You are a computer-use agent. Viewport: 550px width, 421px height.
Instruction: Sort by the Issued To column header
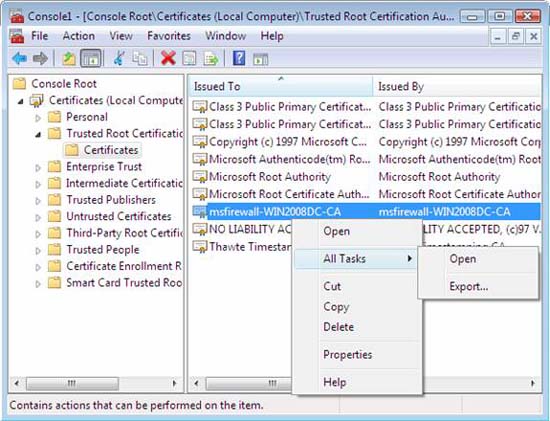point(281,86)
